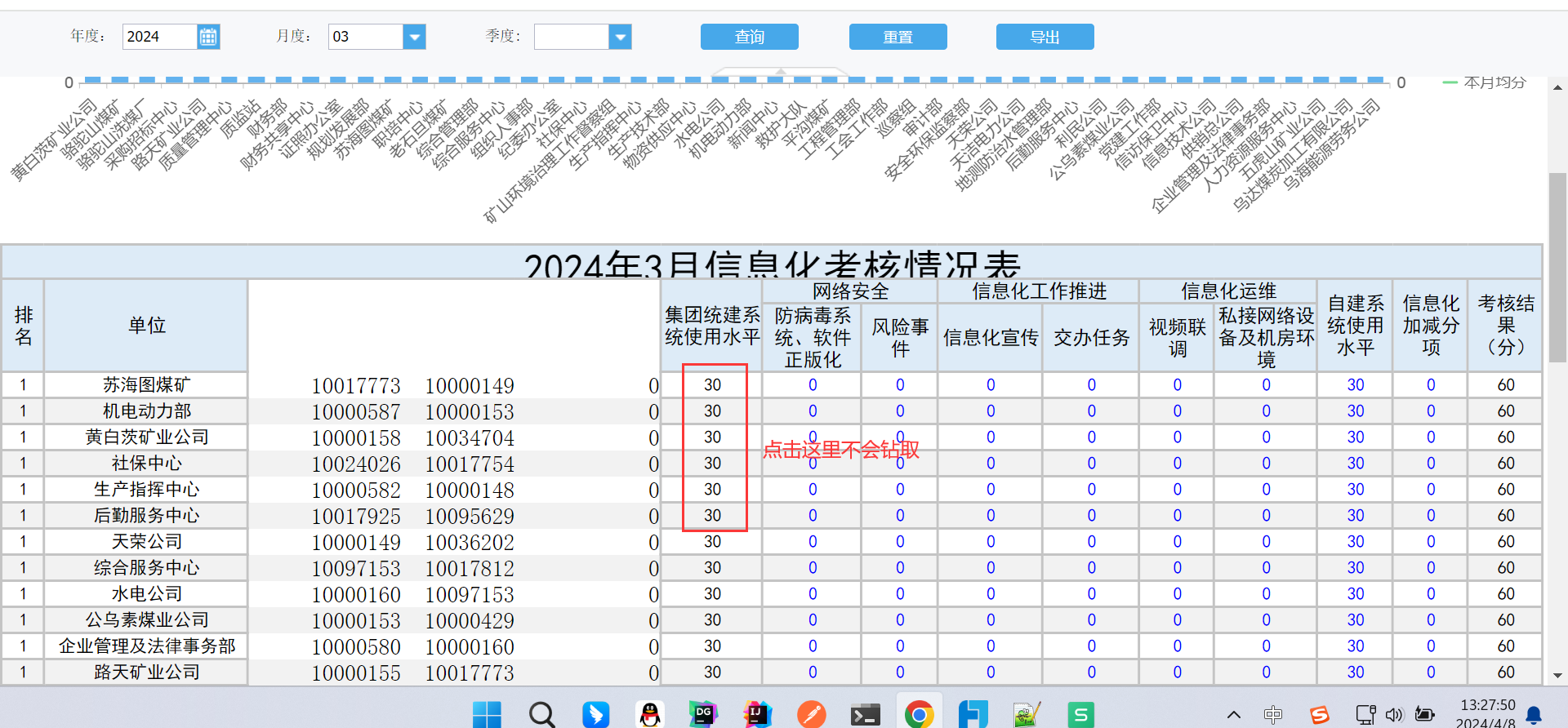Open the year calendar picker icon
Screen dimensions: 1568x728
coord(208,37)
